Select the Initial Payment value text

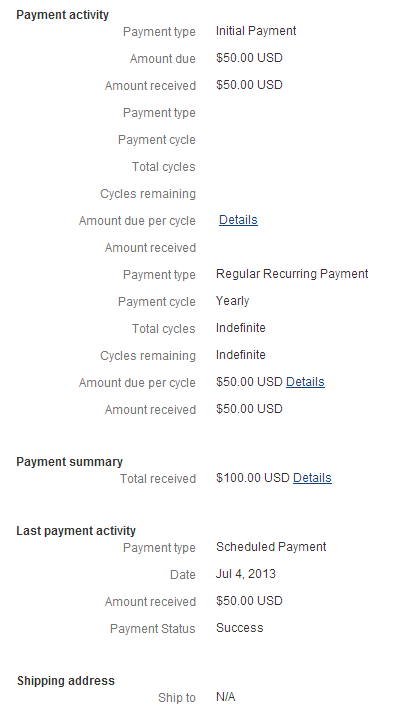coord(256,31)
